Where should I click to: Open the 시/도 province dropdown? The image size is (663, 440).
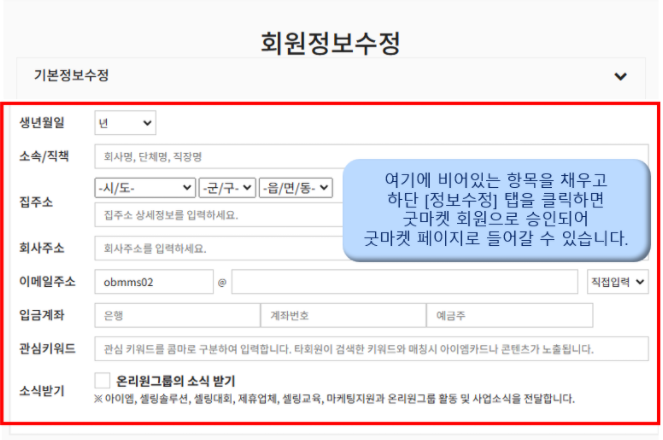(145, 188)
